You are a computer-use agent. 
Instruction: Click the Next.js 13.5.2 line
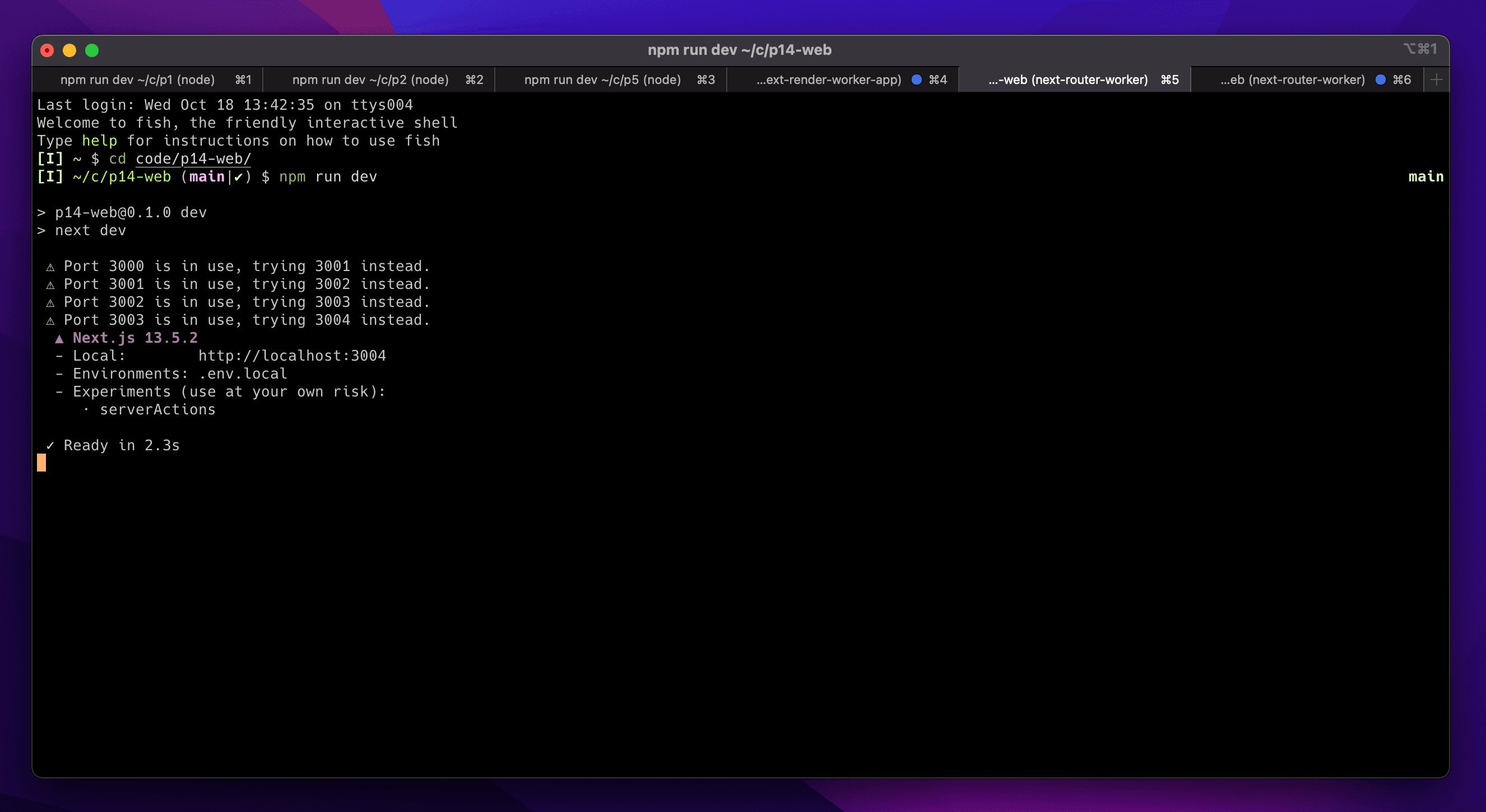click(126, 338)
